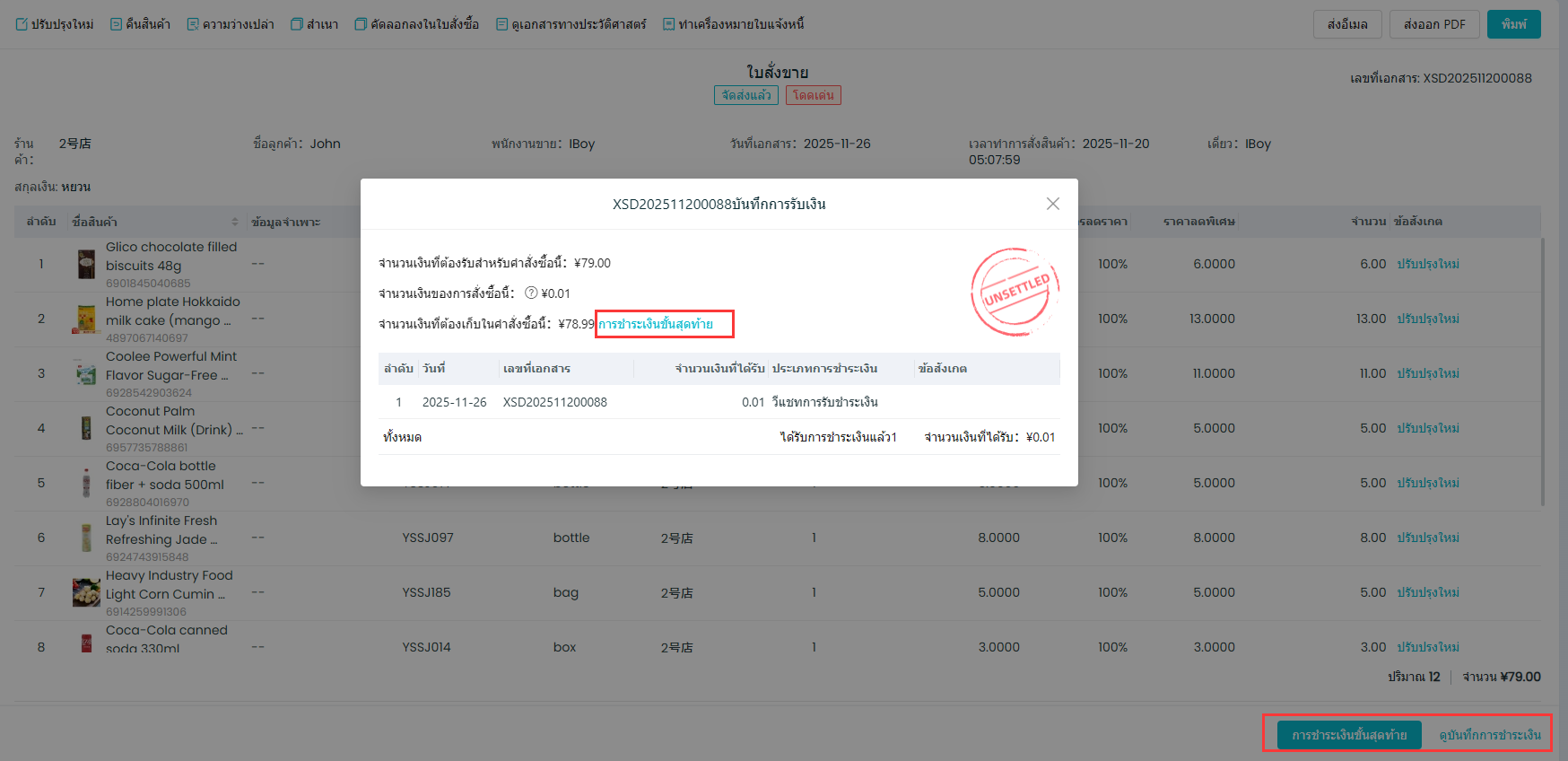This screenshot has height=761, width=1568.
Task: Click การชำระเงินขั้นสุดท้าย link inside the dialog
Action: tap(656, 324)
